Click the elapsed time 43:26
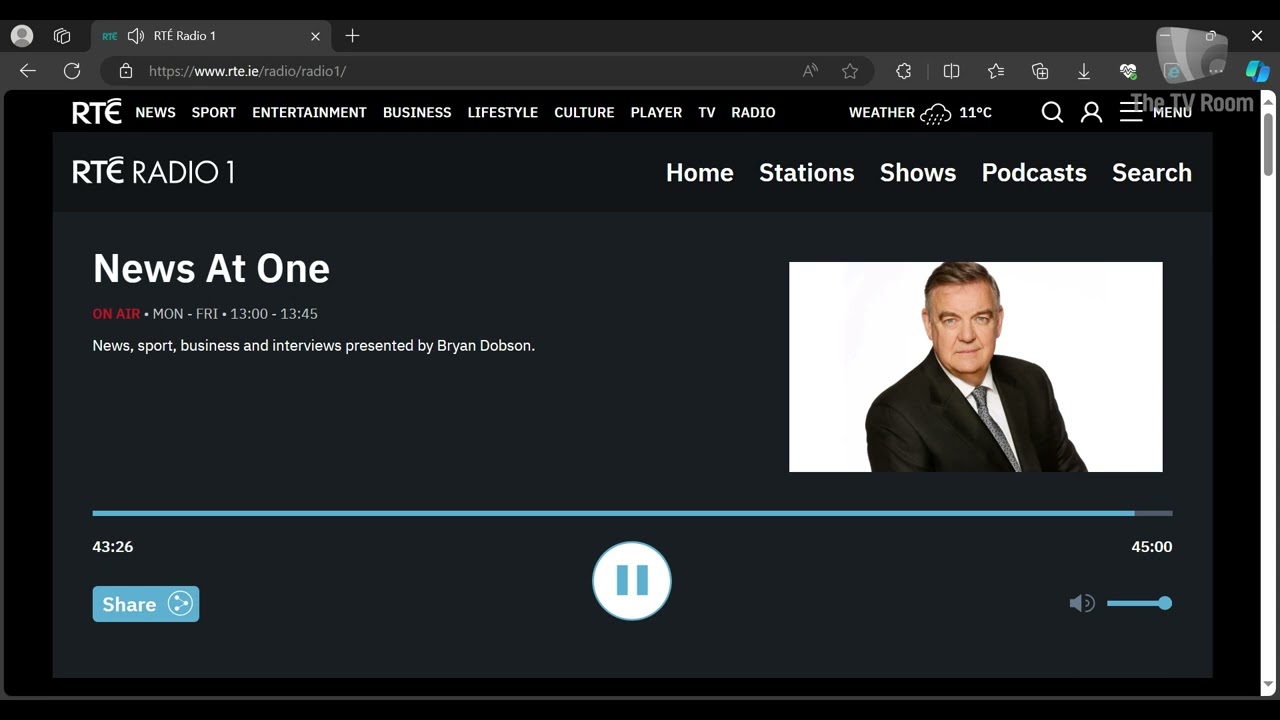This screenshot has width=1280, height=720. click(113, 547)
